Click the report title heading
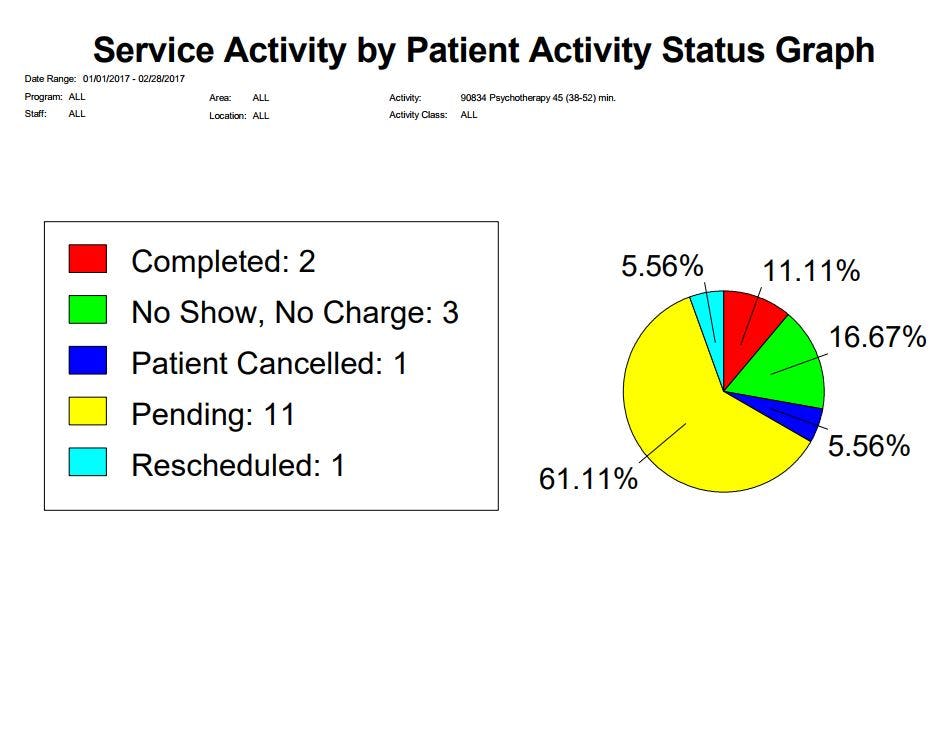Image resolution: width=949 pixels, height=733 pixels. point(484,49)
